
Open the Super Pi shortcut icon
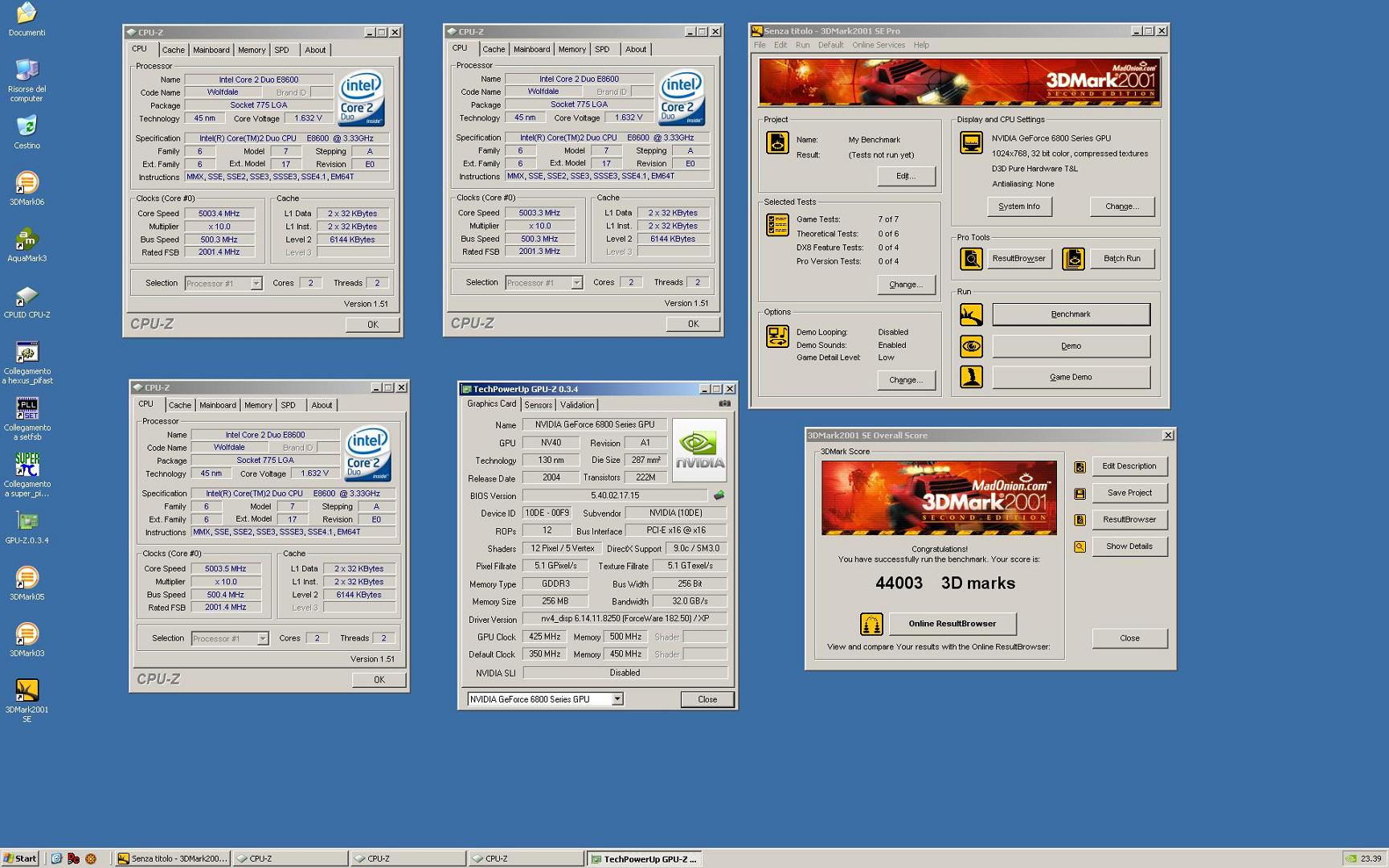pos(27,465)
